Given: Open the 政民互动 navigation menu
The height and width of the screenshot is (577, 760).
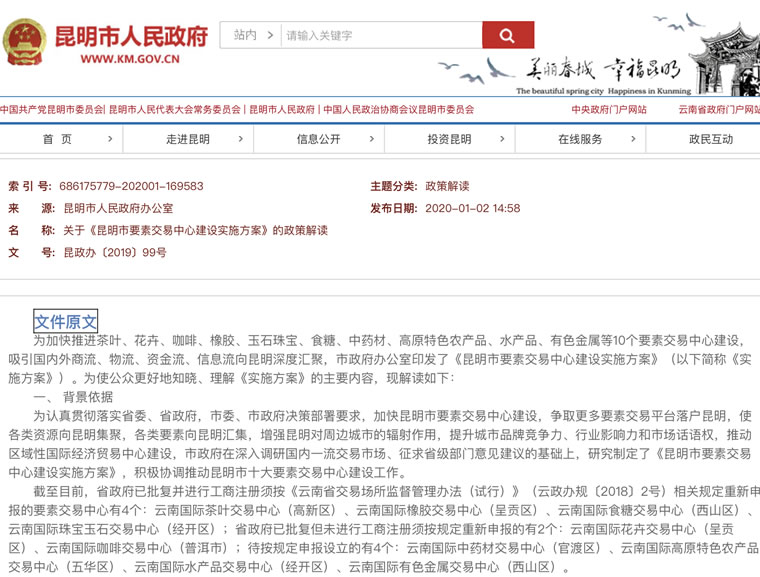Looking at the screenshot, I should [711, 139].
